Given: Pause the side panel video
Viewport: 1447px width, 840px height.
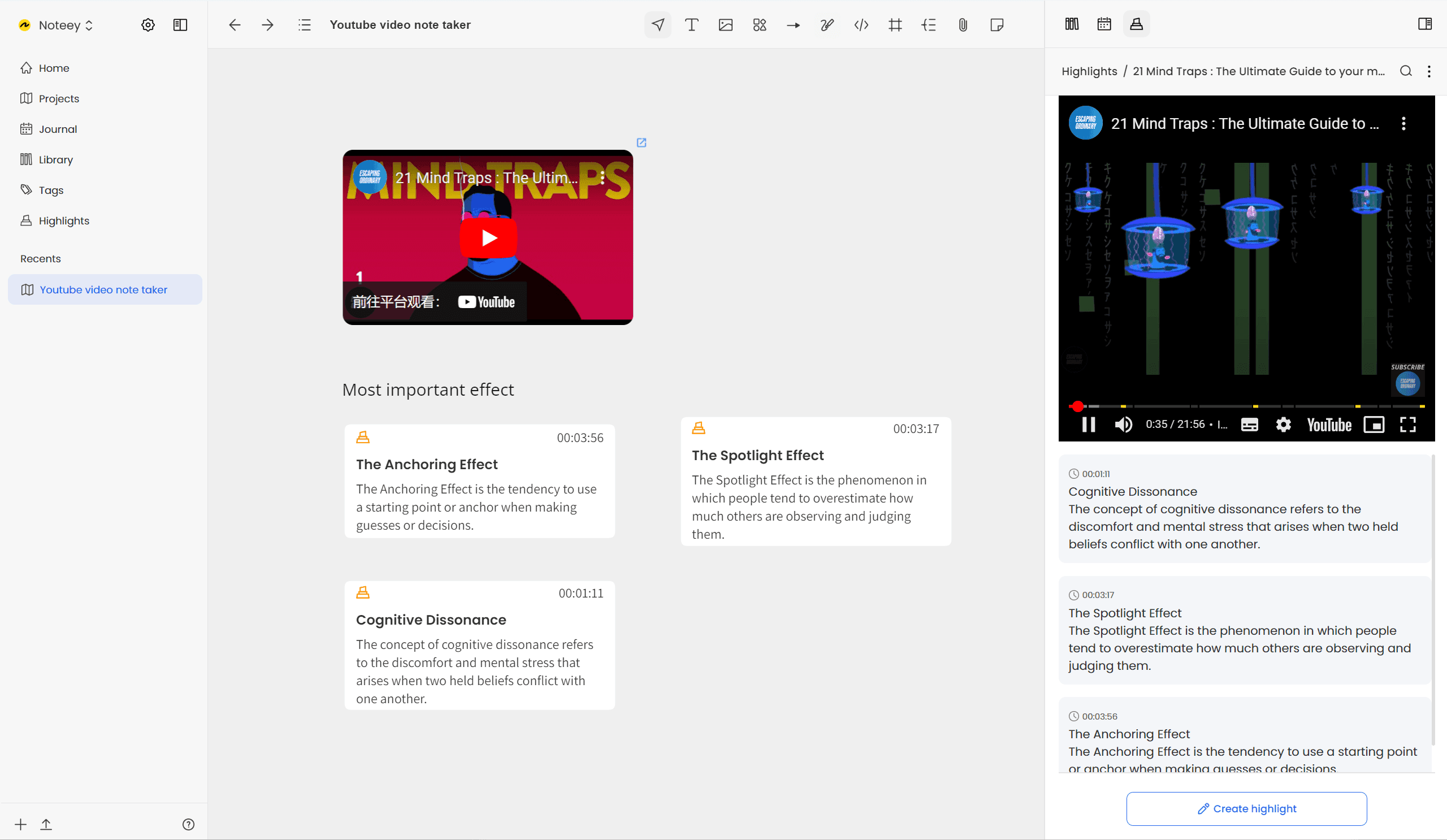Looking at the screenshot, I should click(x=1089, y=425).
